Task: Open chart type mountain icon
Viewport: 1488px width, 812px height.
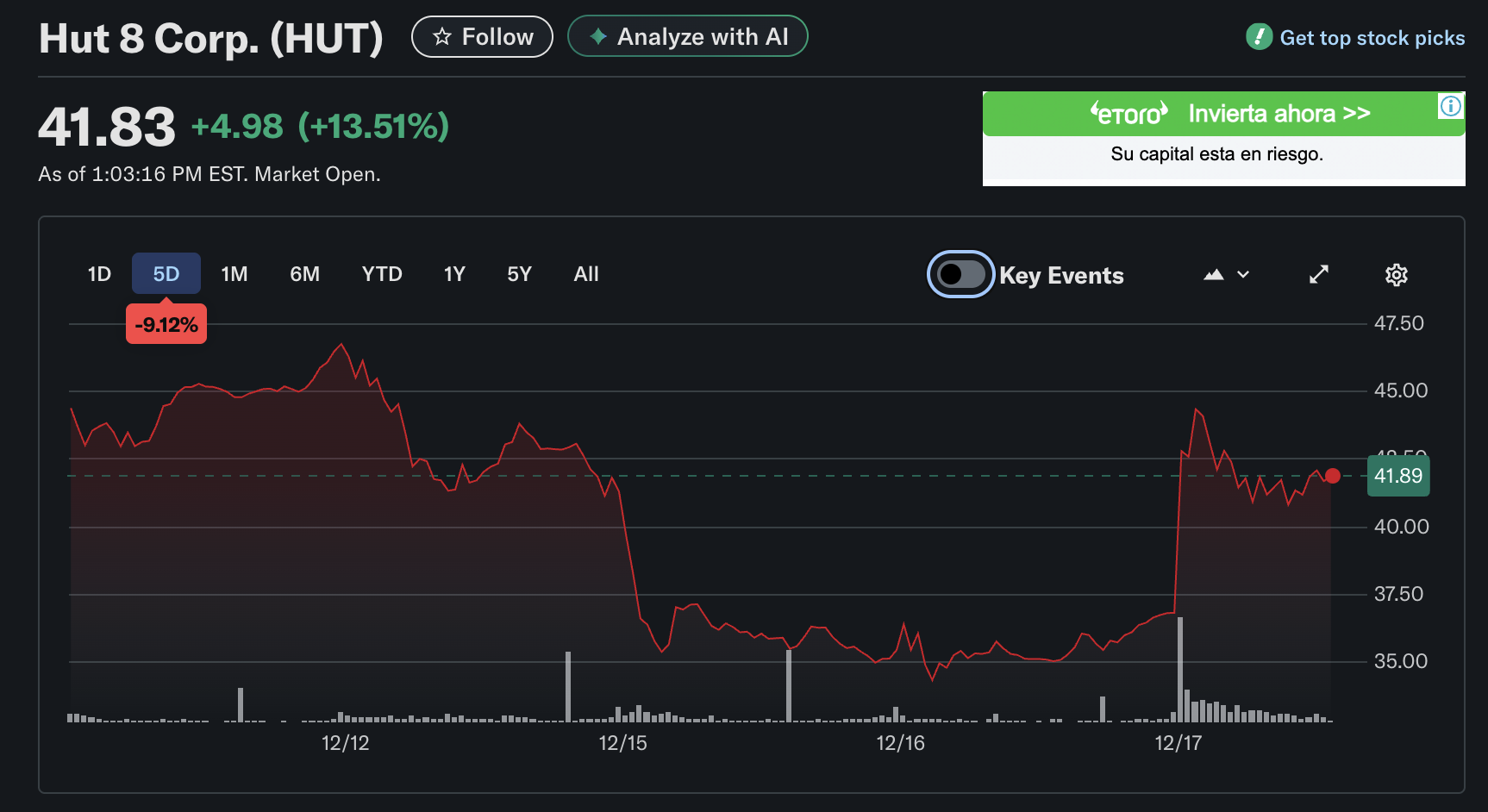Action: (x=1213, y=274)
